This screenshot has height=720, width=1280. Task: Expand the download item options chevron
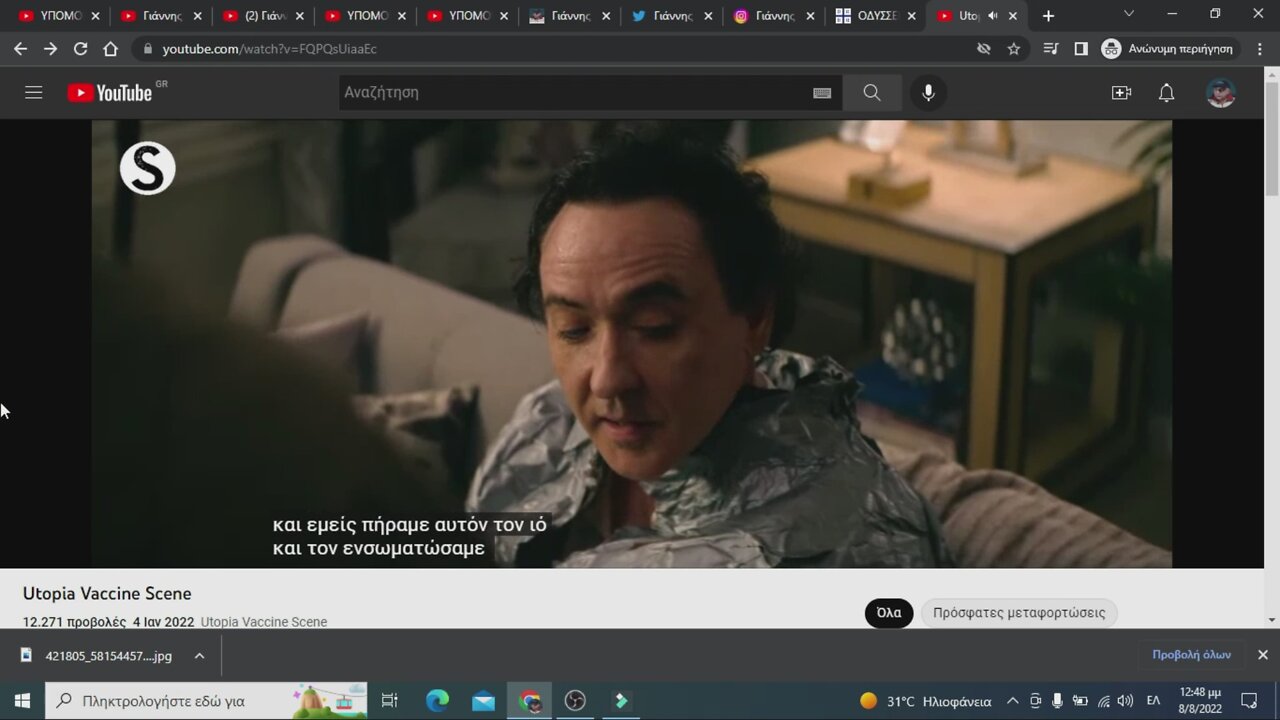point(199,656)
